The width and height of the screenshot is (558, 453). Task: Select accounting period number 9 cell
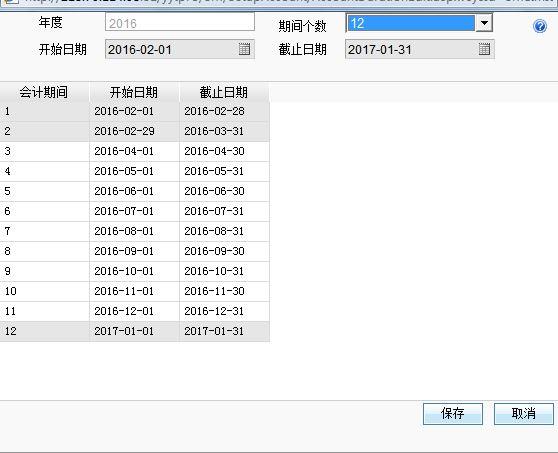[44, 271]
